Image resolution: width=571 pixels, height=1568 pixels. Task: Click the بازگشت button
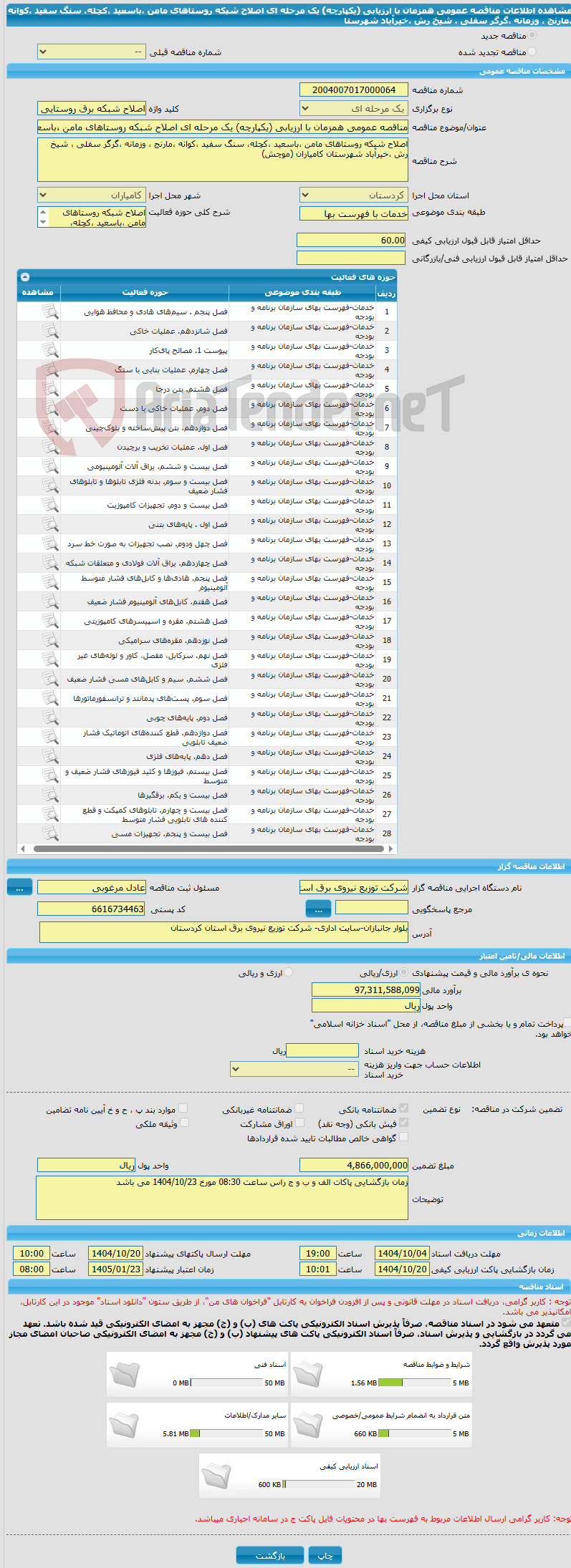[x=270, y=1555]
